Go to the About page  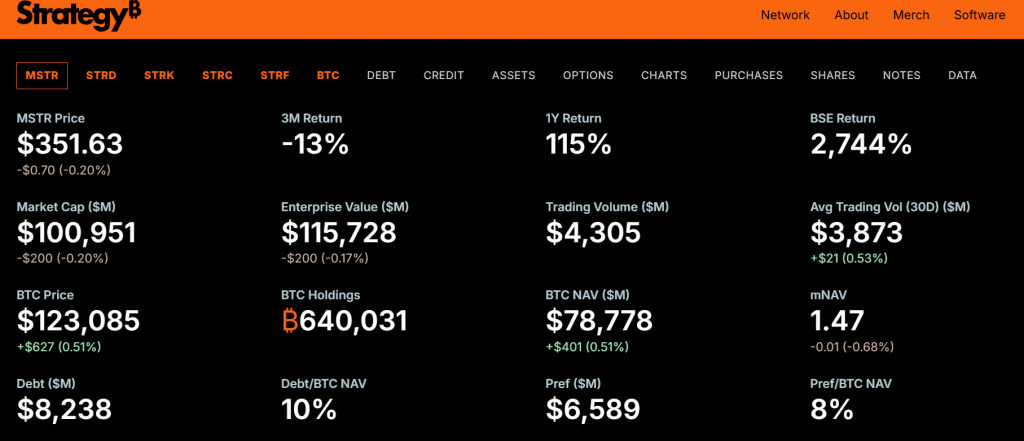[852, 15]
